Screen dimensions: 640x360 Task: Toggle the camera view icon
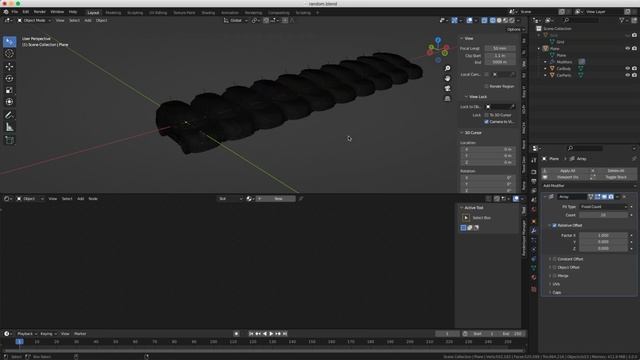pyautogui.click(x=448, y=89)
